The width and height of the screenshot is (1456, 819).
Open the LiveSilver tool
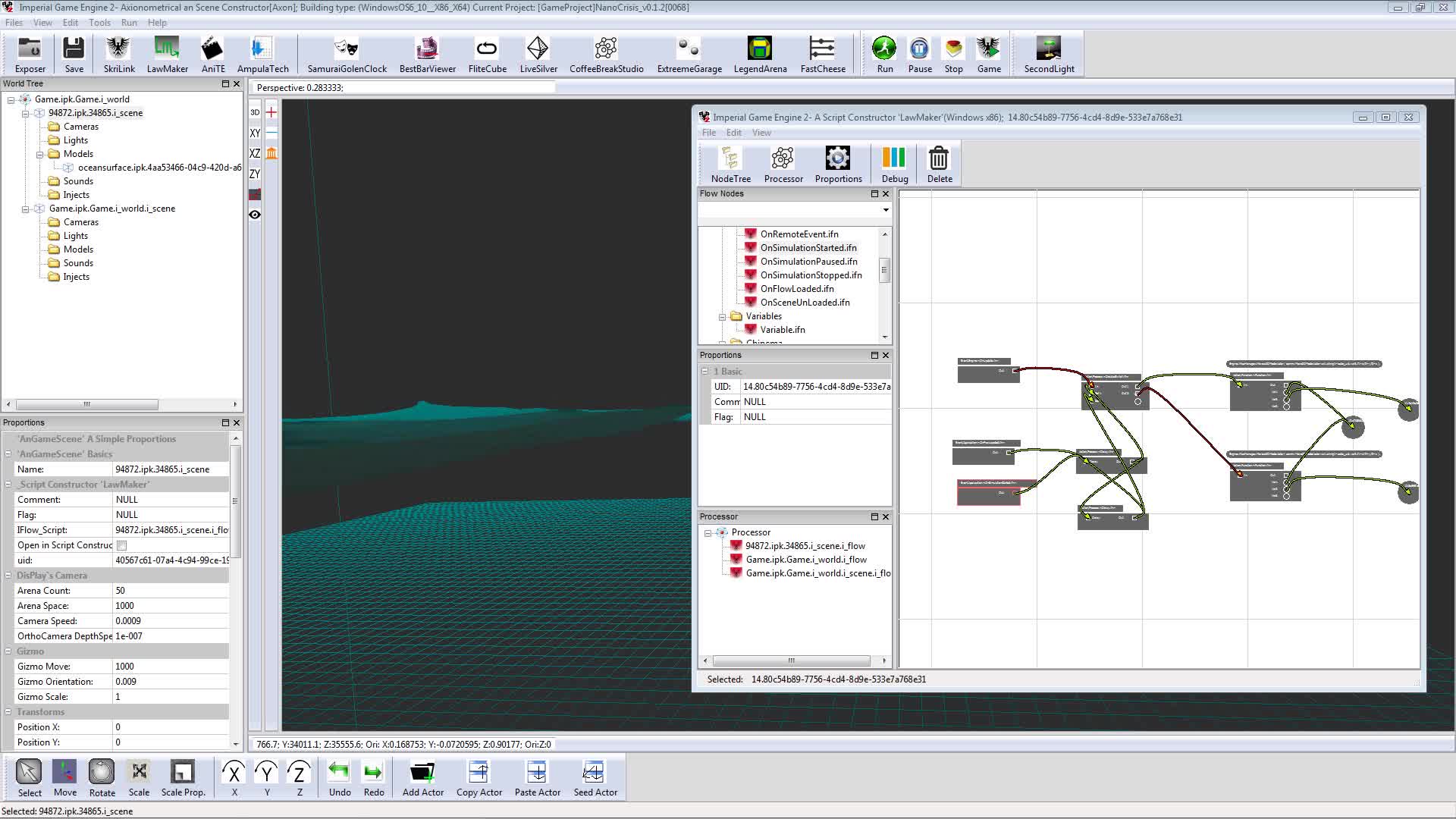[538, 55]
